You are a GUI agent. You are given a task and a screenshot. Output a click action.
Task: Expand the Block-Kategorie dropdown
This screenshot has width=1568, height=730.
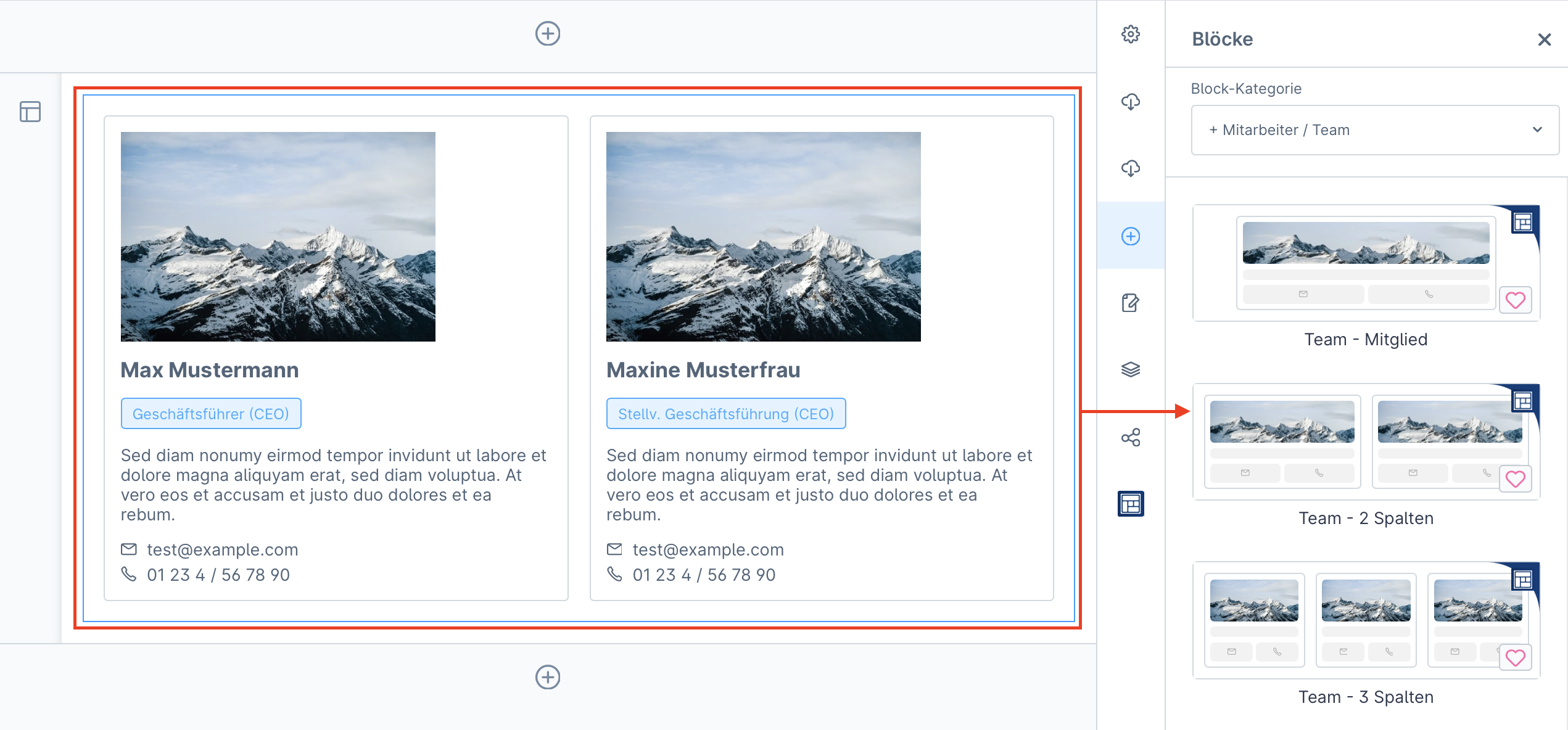(1374, 130)
